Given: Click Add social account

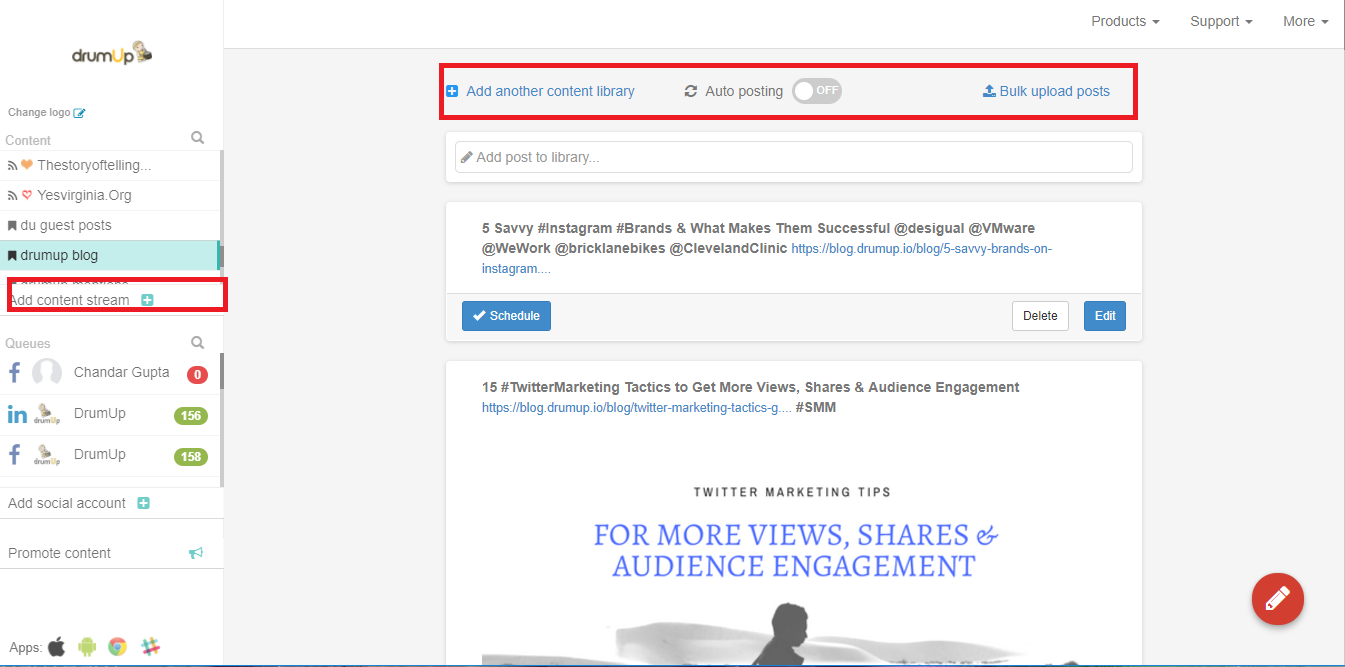Looking at the screenshot, I should 67,503.
